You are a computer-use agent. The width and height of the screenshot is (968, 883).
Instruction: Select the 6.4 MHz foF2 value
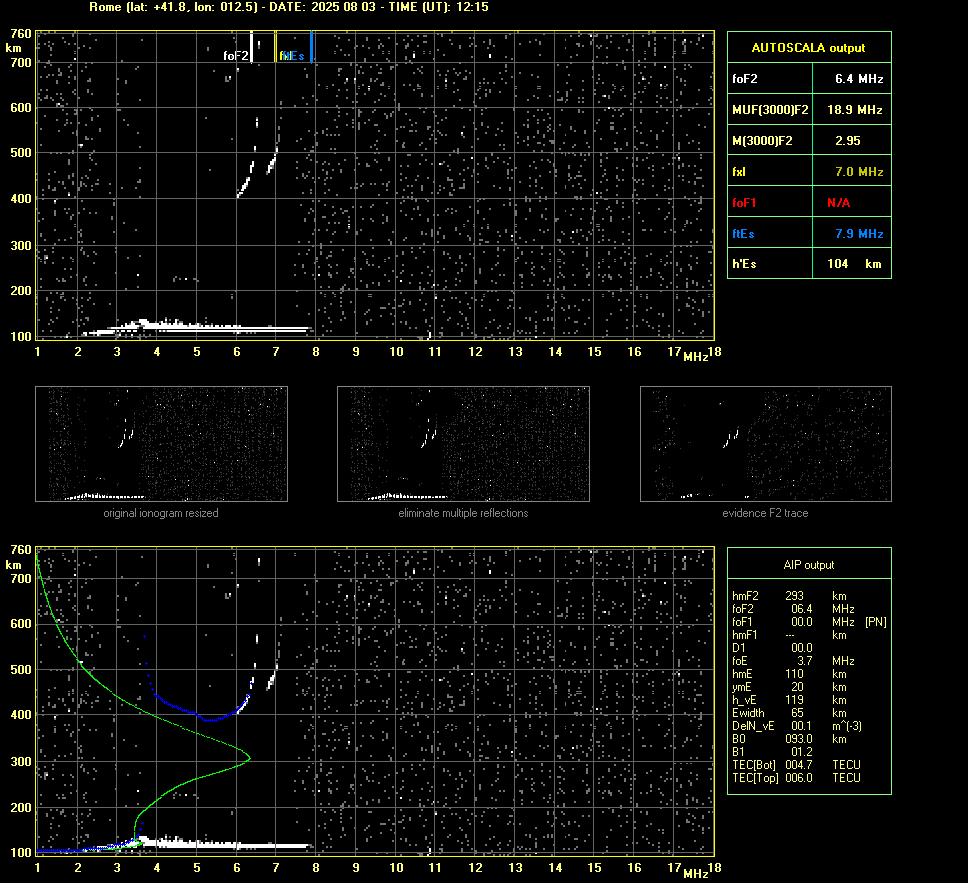coord(859,79)
